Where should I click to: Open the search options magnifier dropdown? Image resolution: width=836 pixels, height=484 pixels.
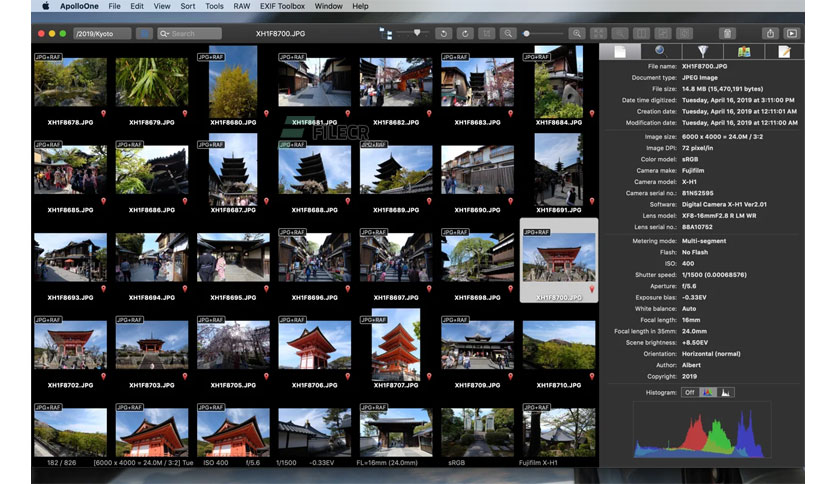[x=164, y=34]
